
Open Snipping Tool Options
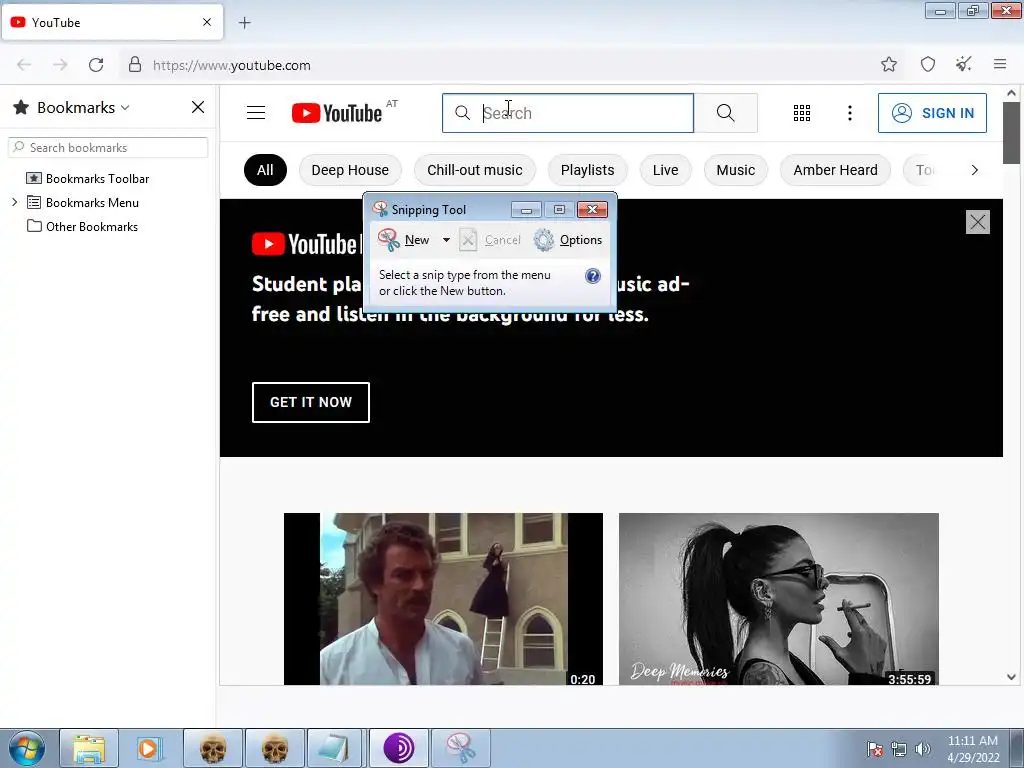568,240
